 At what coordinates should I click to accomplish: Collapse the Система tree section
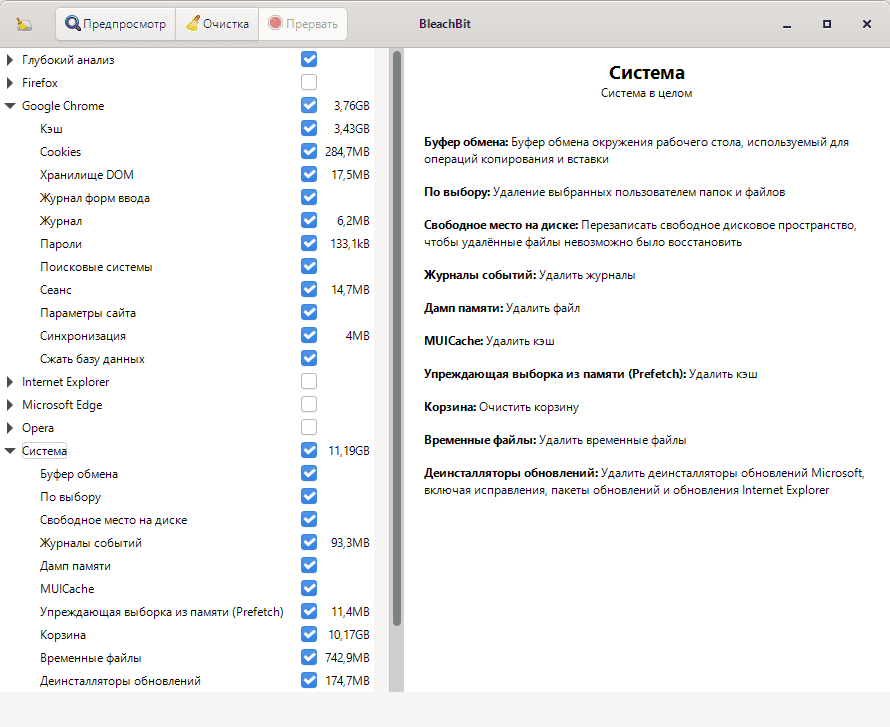(x=10, y=451)
